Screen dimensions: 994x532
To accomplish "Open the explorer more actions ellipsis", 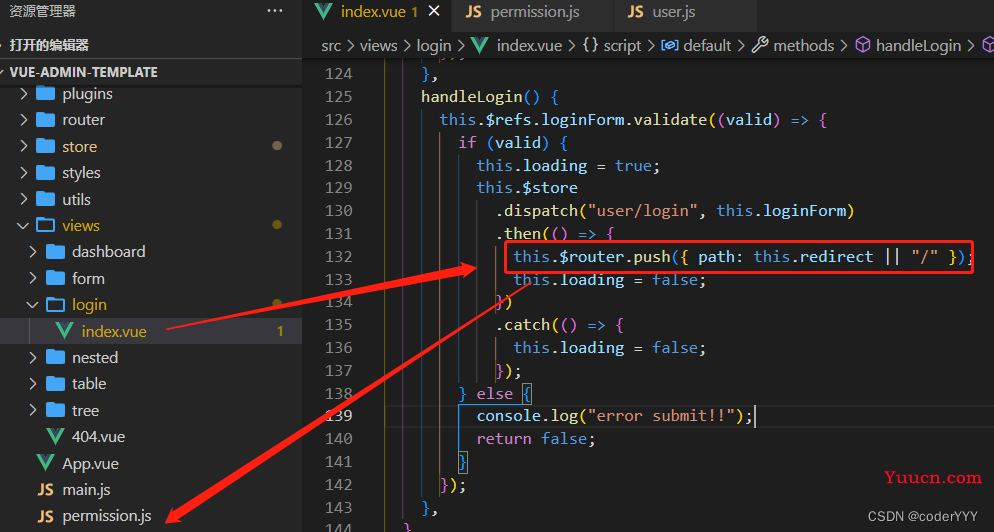I will [x=274, y=11].
